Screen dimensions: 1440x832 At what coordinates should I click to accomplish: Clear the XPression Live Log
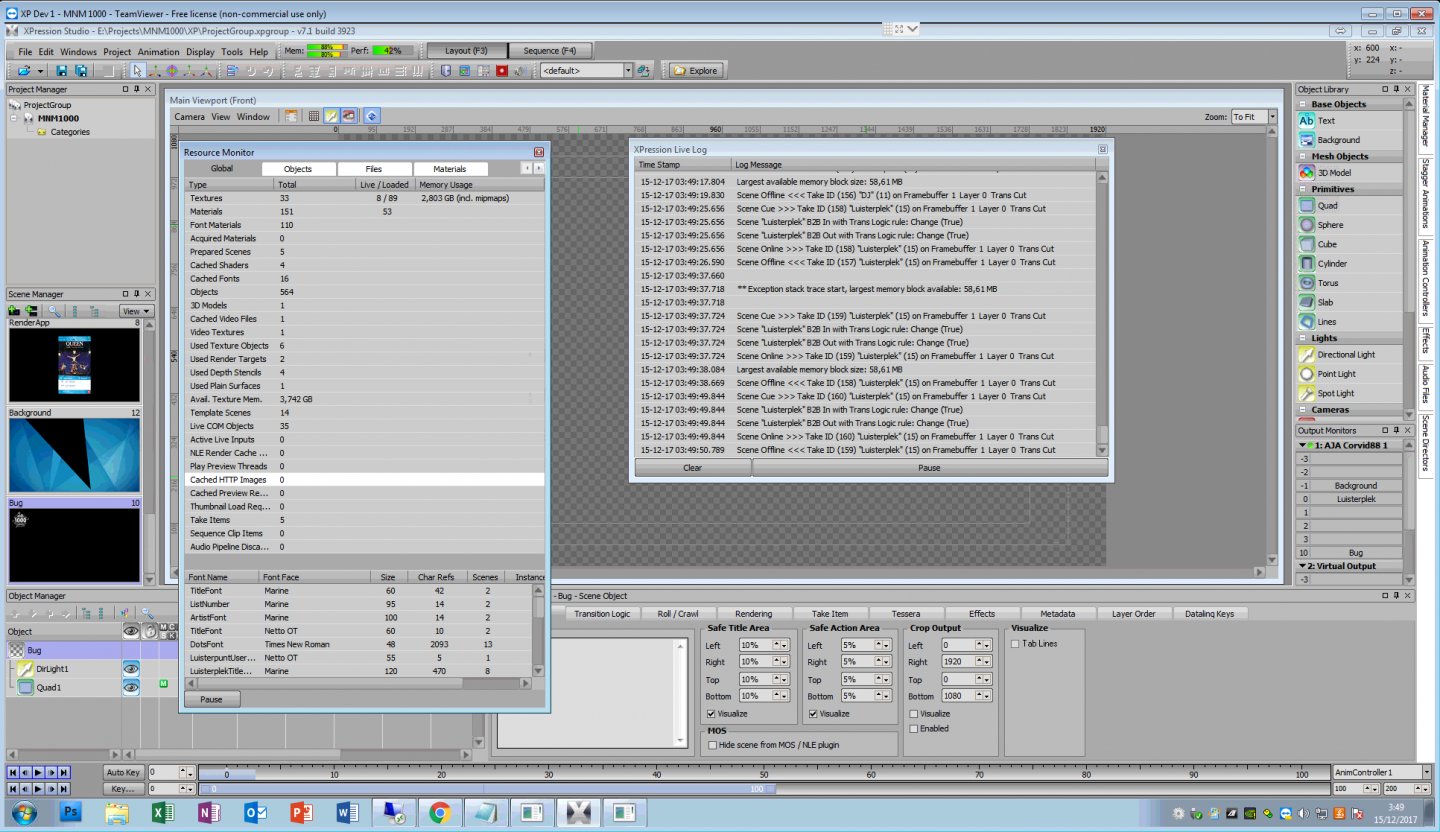pyautogui.click(x=692, y=468)
